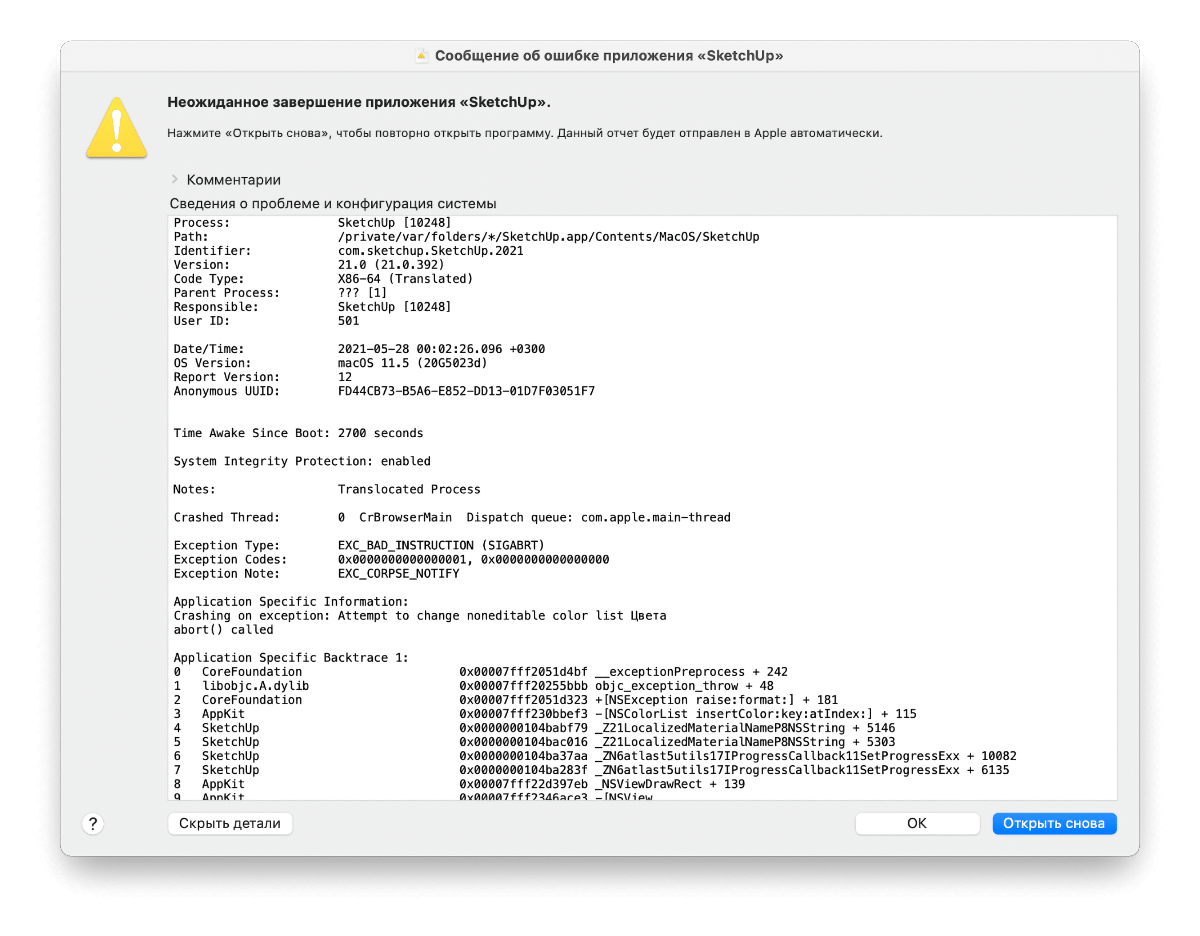Click the Application Specific Backtrace 1: line

click(291, 657)
